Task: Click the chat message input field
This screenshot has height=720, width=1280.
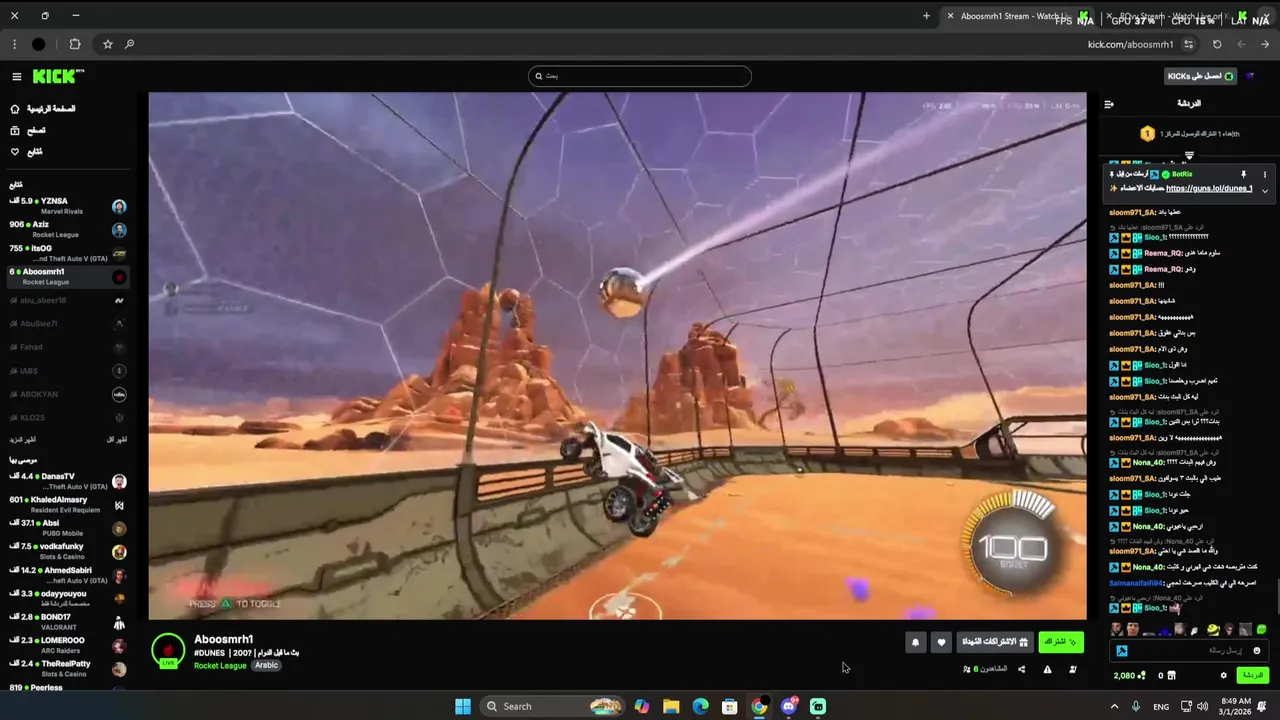Action: coord(1190,650)
